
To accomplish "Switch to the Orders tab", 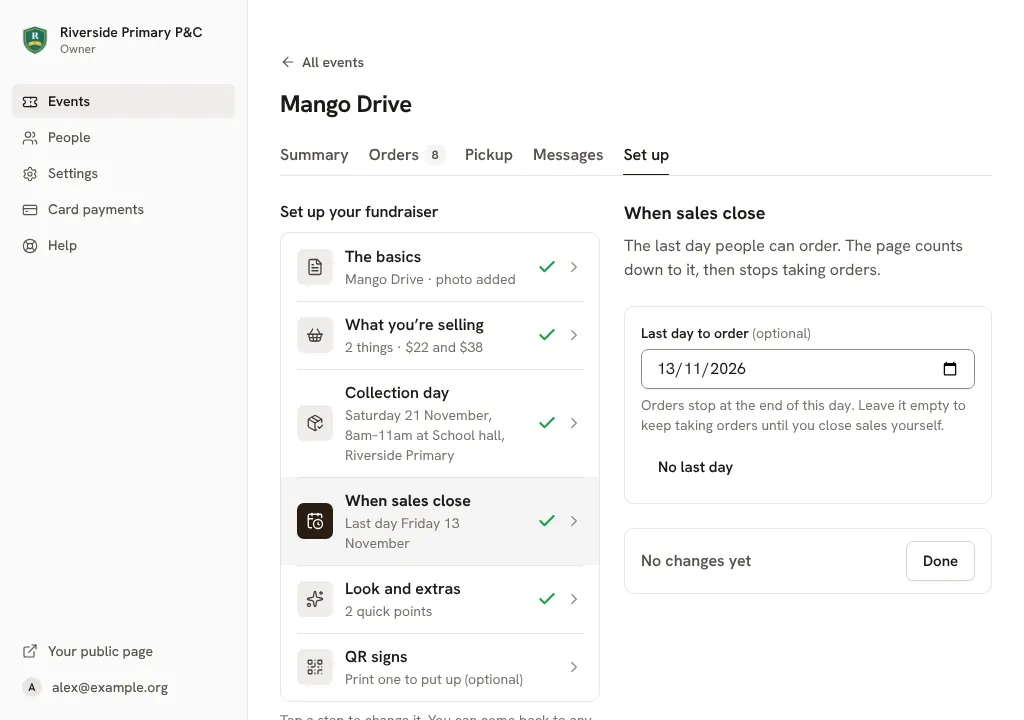I will coord(406,155).
